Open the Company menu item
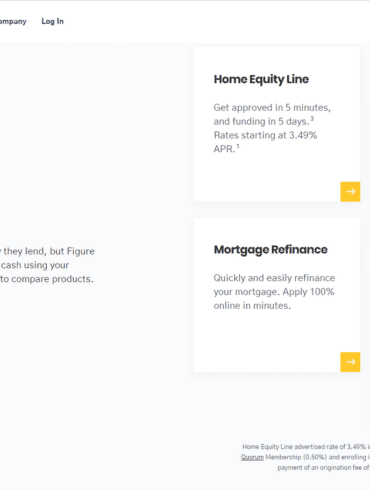 pos(13,21)
